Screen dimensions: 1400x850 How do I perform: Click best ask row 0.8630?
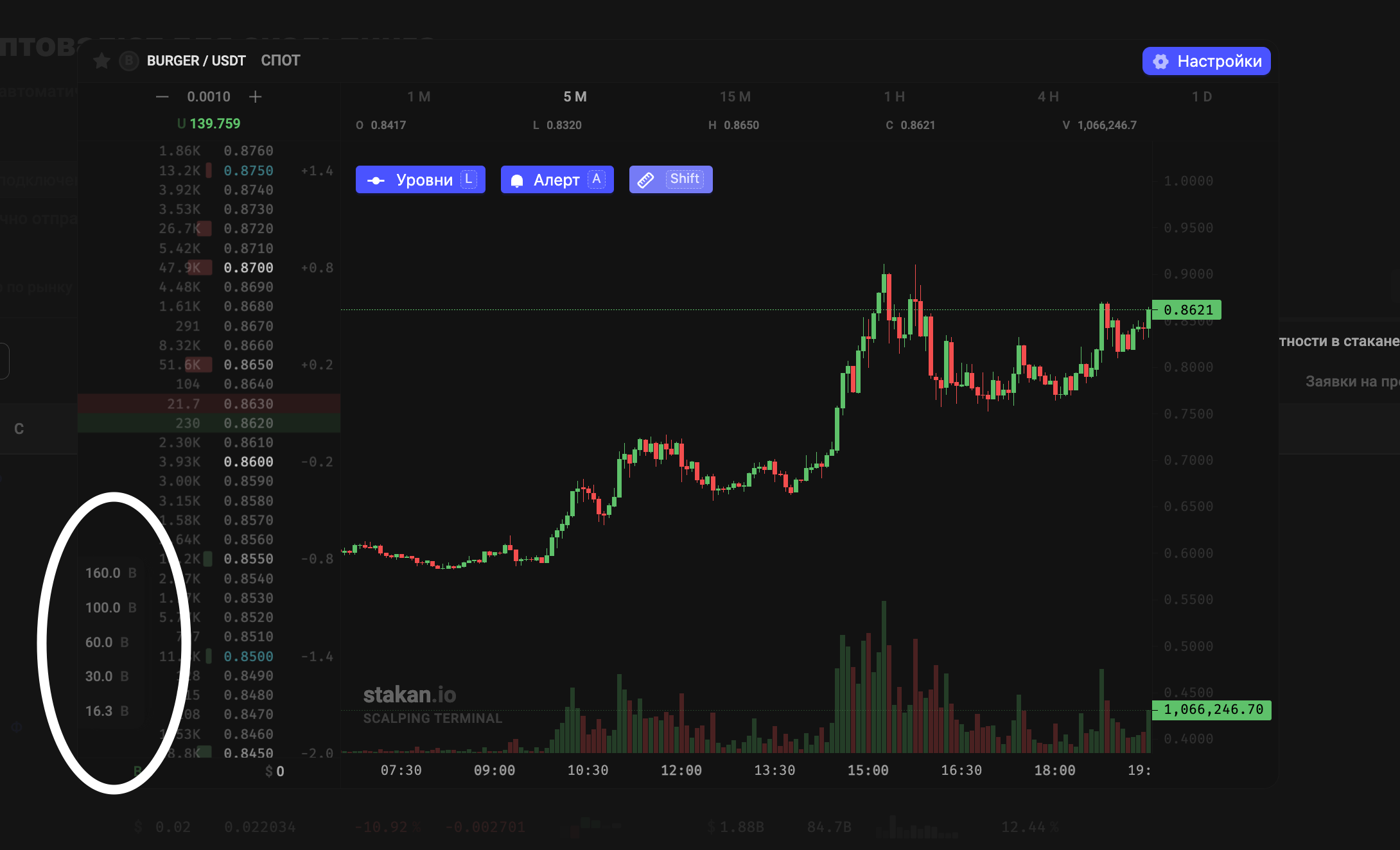(209, 404)
